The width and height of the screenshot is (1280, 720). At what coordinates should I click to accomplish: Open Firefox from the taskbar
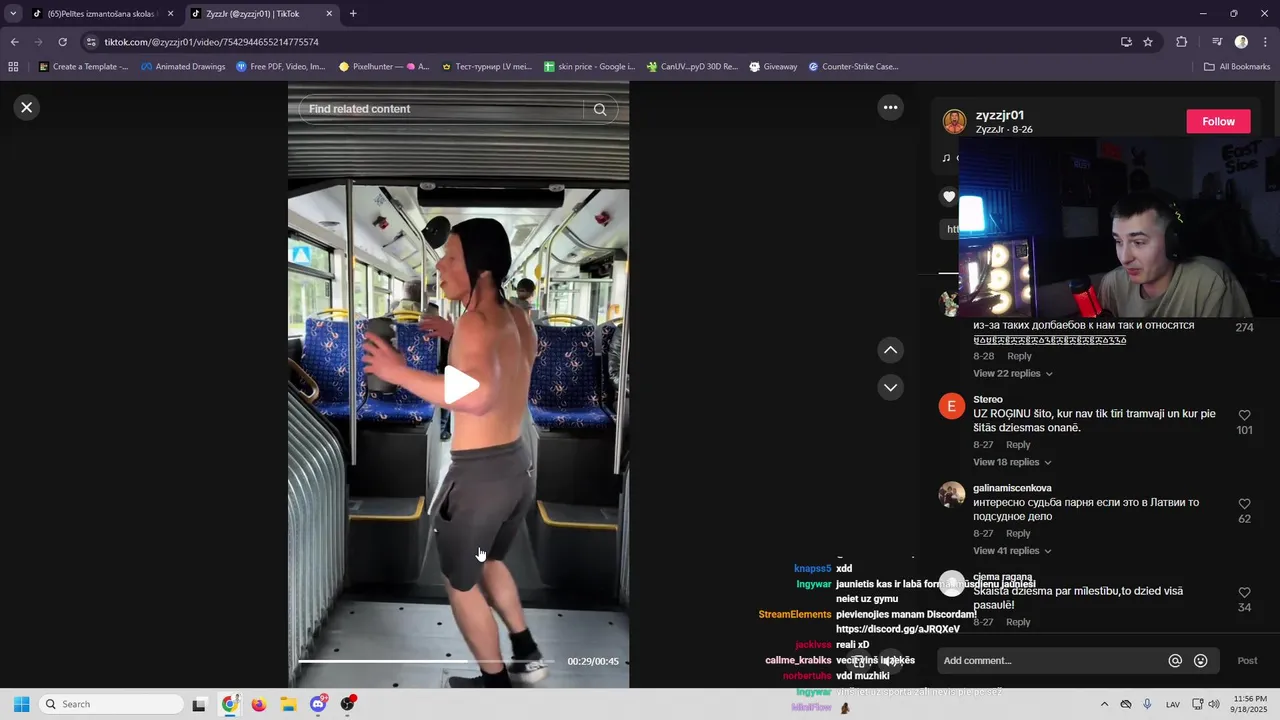point(259,704)
